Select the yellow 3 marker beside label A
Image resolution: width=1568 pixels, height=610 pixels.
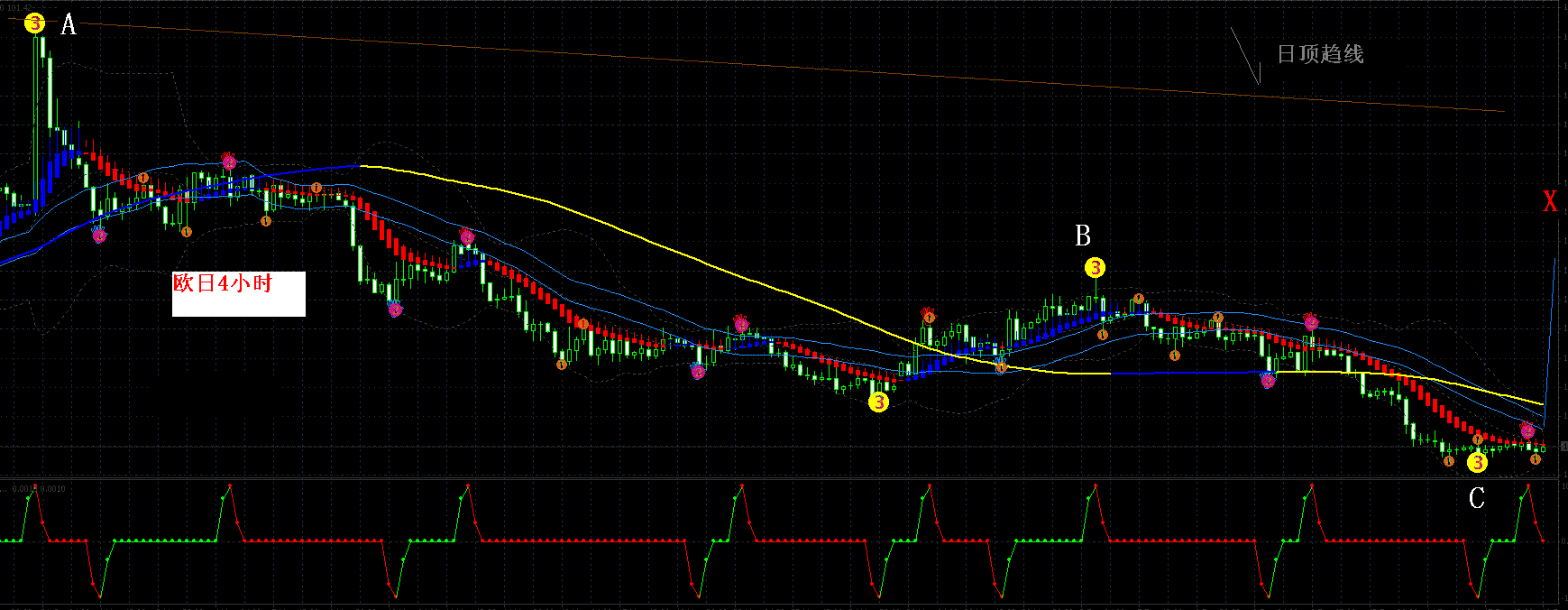pos(34,23)
